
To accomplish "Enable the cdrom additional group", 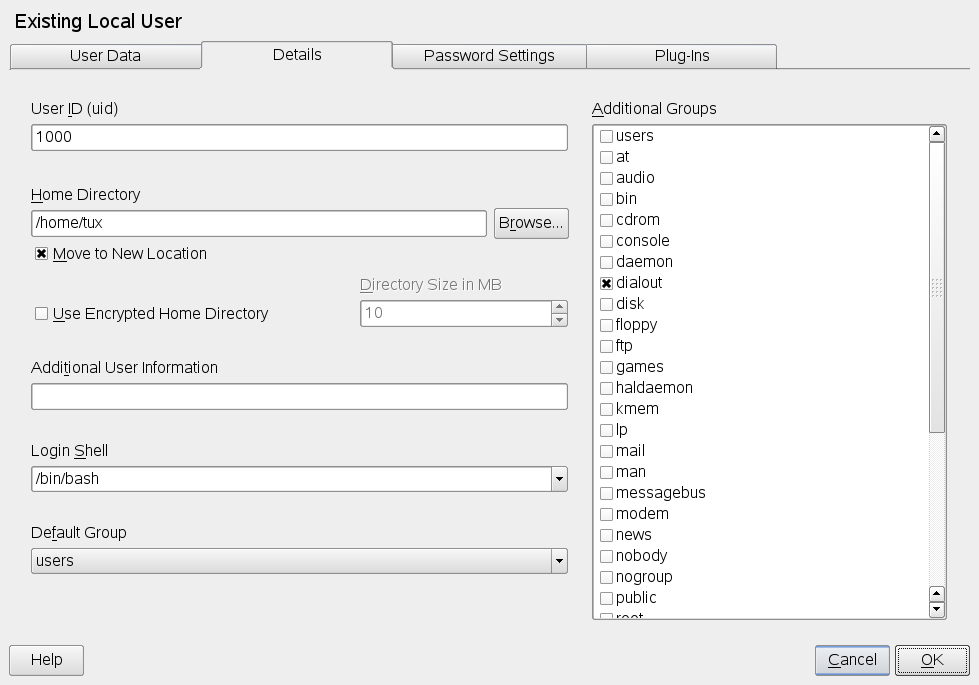I will tap(606, 220).
